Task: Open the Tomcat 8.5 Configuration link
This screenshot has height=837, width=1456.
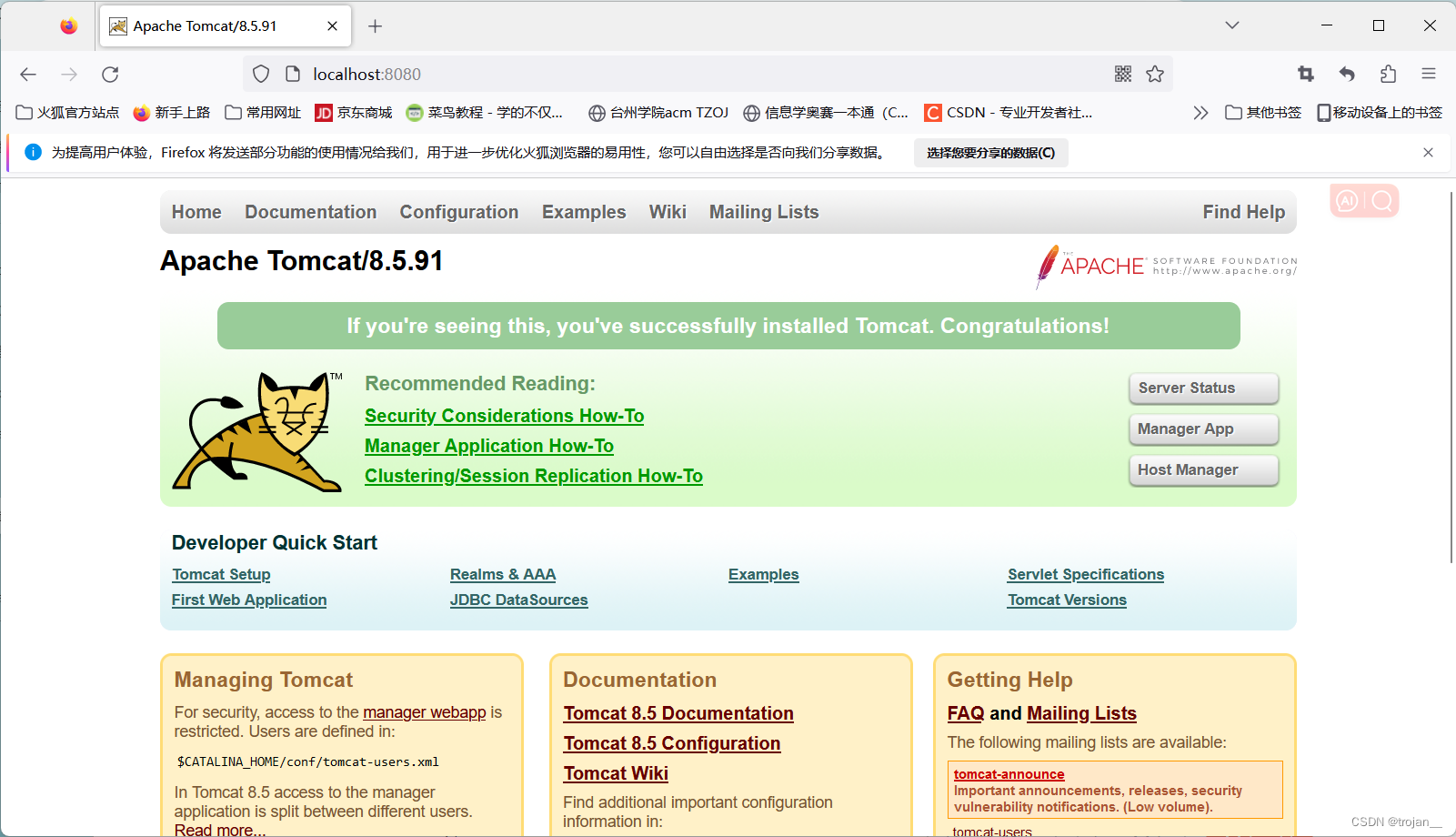Action: tap(672, 743)
